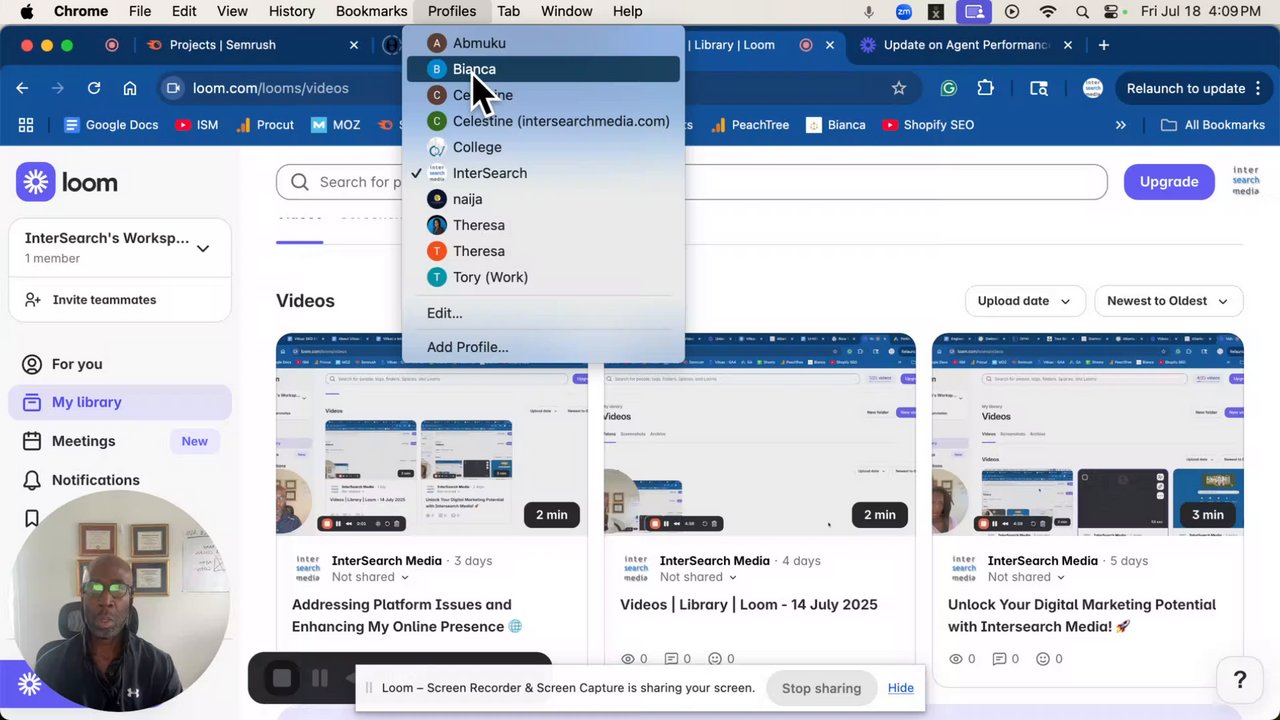
Task: Open the Extensions puzzle icon
Action: 985,88
